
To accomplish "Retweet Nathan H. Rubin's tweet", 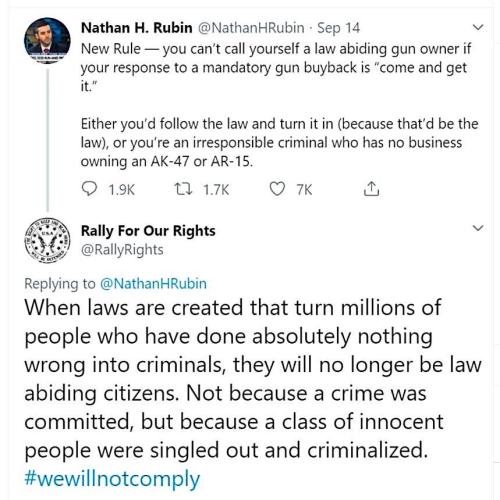I will pos(183,189).
